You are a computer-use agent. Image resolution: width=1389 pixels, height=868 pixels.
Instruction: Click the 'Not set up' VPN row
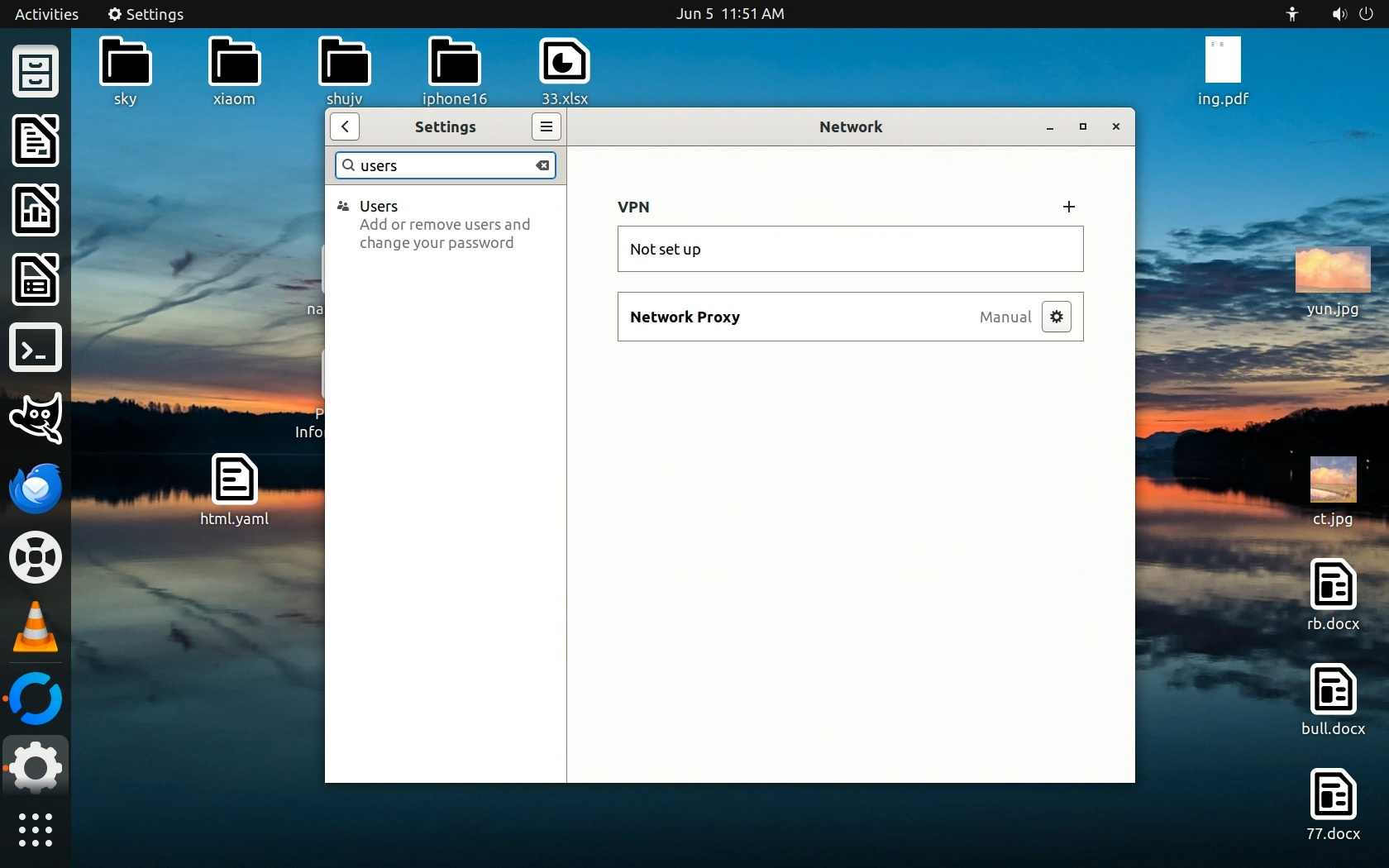coord(849,249)
